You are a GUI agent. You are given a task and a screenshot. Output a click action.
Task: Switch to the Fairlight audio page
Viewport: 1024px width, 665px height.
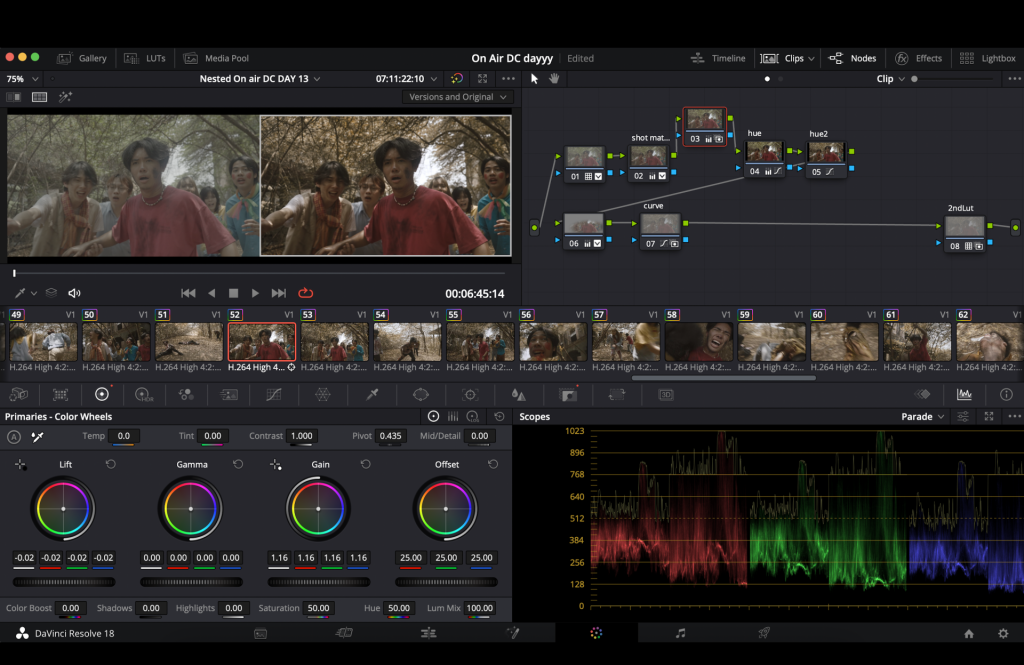682,633
